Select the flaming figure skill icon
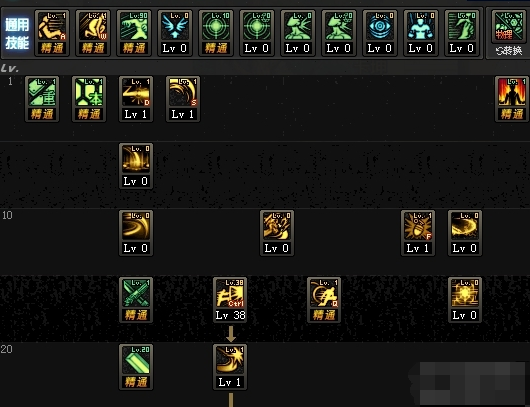This screenshot has width=530, height=407. coord(511,99)
